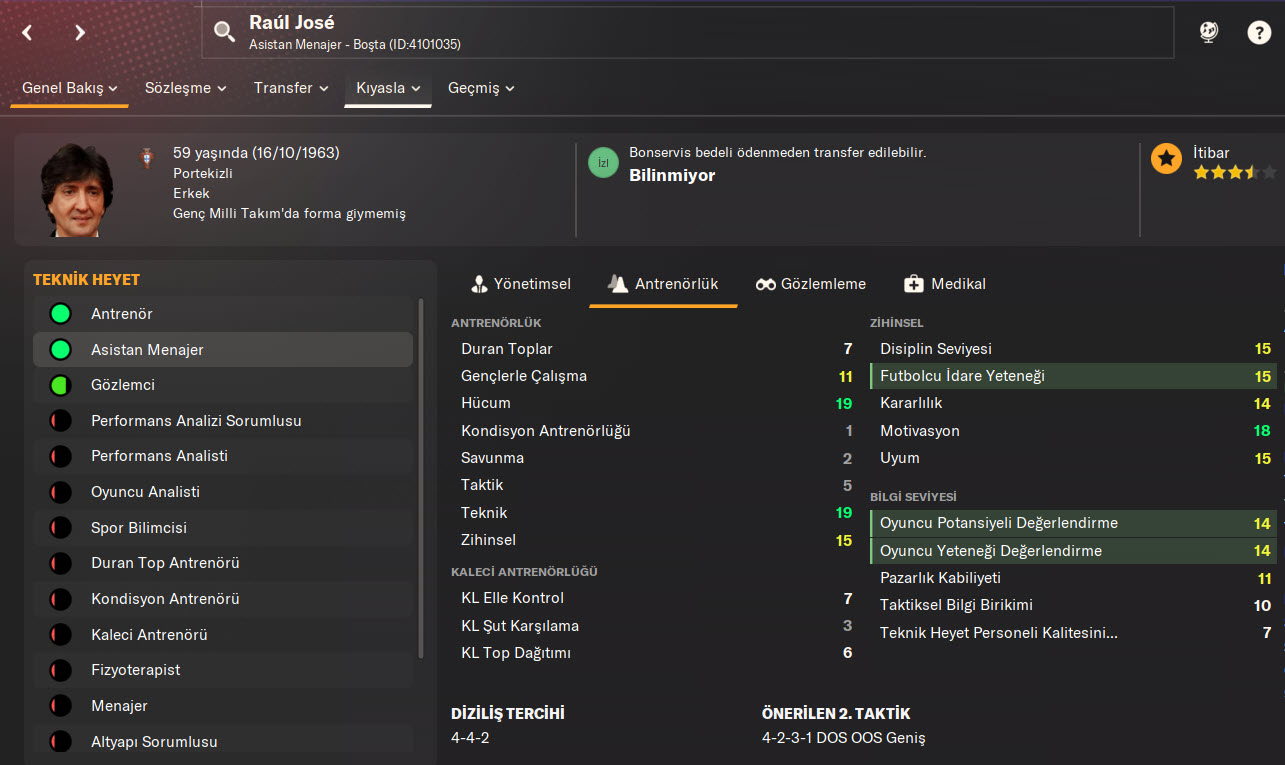Click the orange reputation star icon
Viewport: 1285px width, 765px height.
[1166, 159]
